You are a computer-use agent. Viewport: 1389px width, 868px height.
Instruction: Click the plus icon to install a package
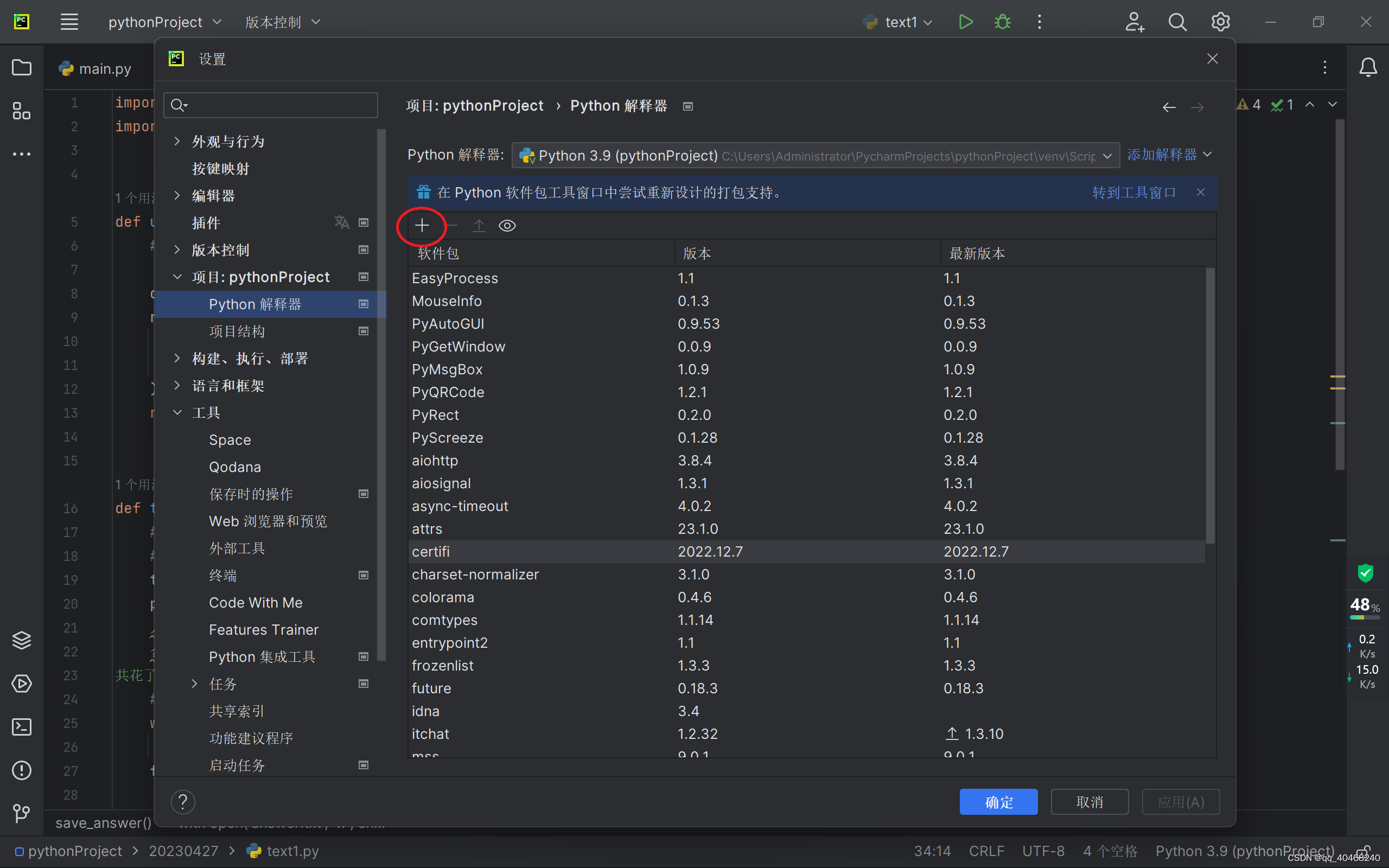(422, 226)
